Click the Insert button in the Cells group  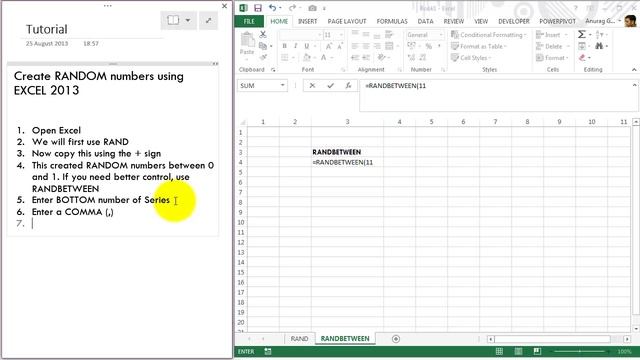pyautogui.click(x=552, y=35)
